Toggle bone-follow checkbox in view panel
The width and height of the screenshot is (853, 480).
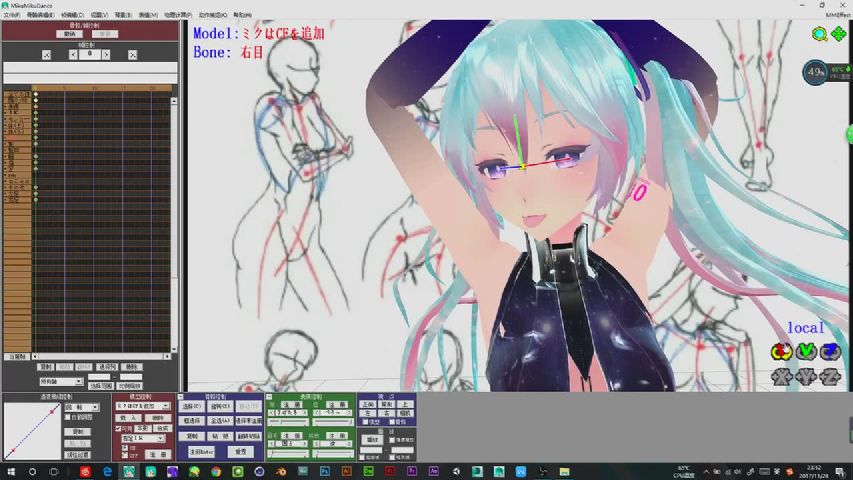point(392,422)
